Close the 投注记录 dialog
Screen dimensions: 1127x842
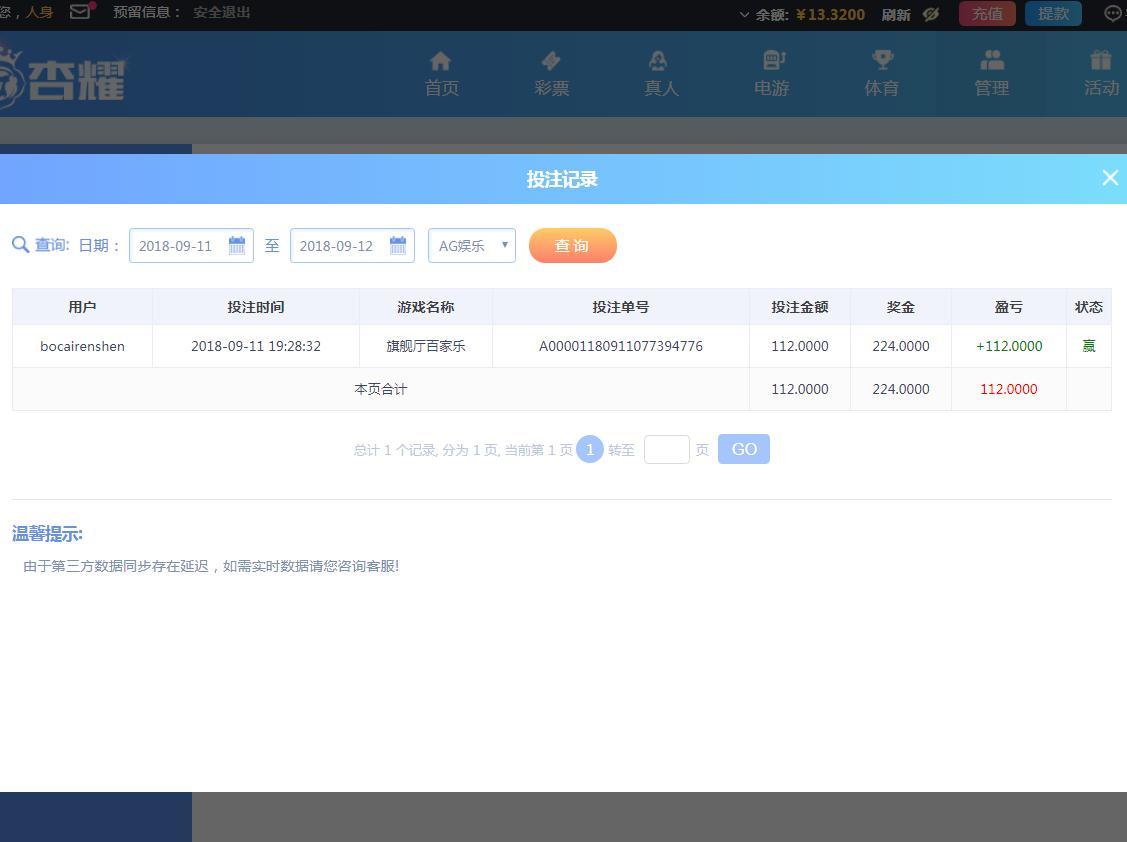coord(1109,178)
